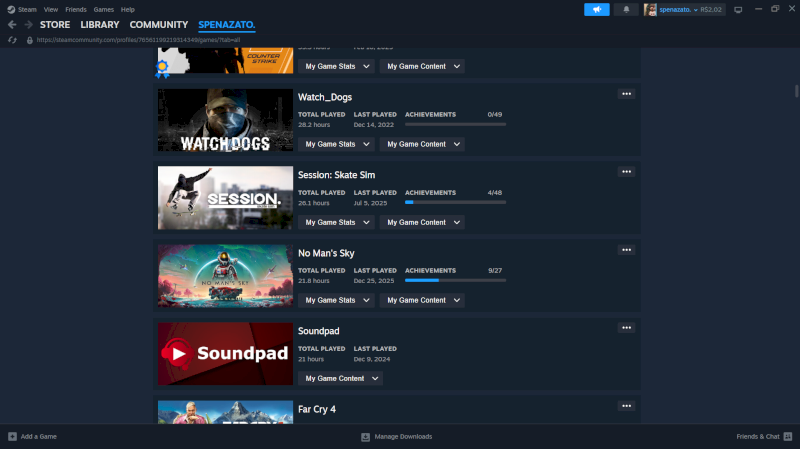800x449 pixels.
Task: Click the steamcommunity profile URL text
Action: click(138, 40)
